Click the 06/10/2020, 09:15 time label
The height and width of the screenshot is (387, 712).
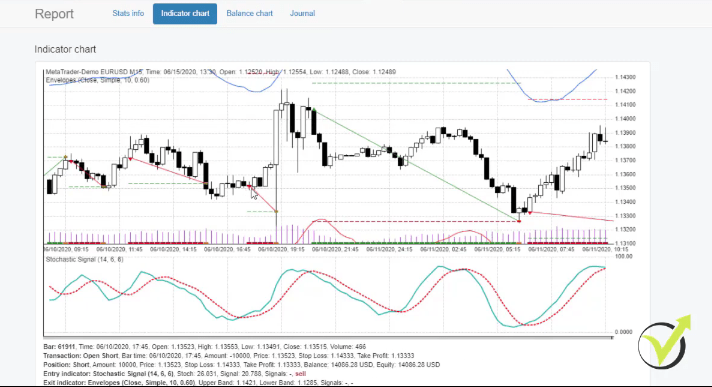tap(66, 249)
